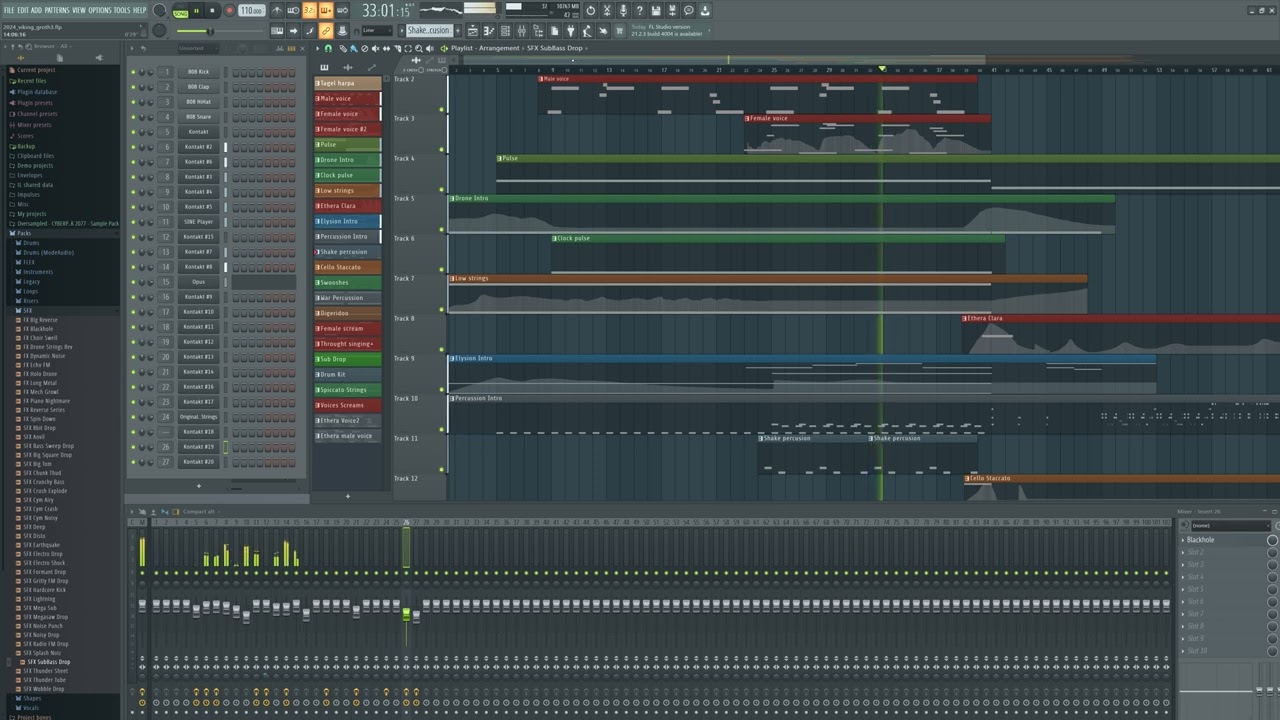
Task: Click the 808 Kick channel button
Action: click(x=198, y=72)
